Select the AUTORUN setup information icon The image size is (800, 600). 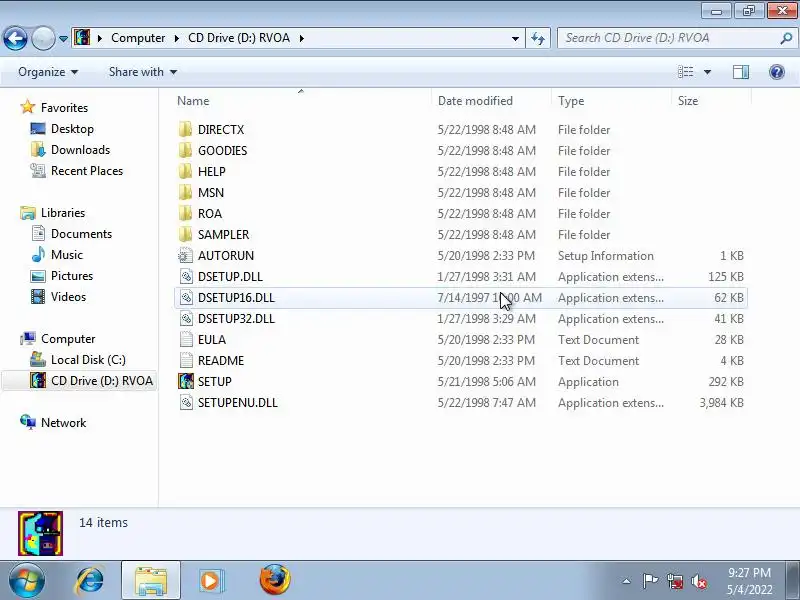pos(186,255)
